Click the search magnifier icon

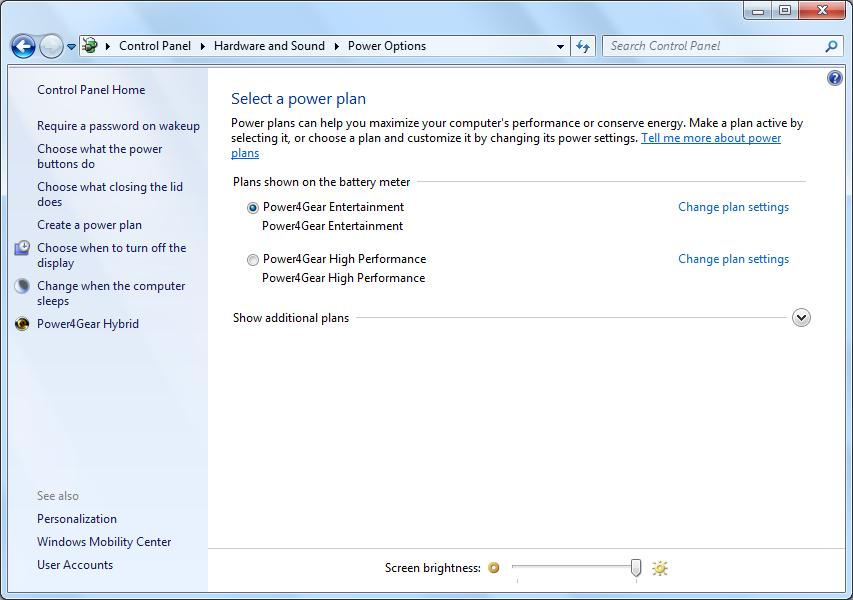pos(831,46)
